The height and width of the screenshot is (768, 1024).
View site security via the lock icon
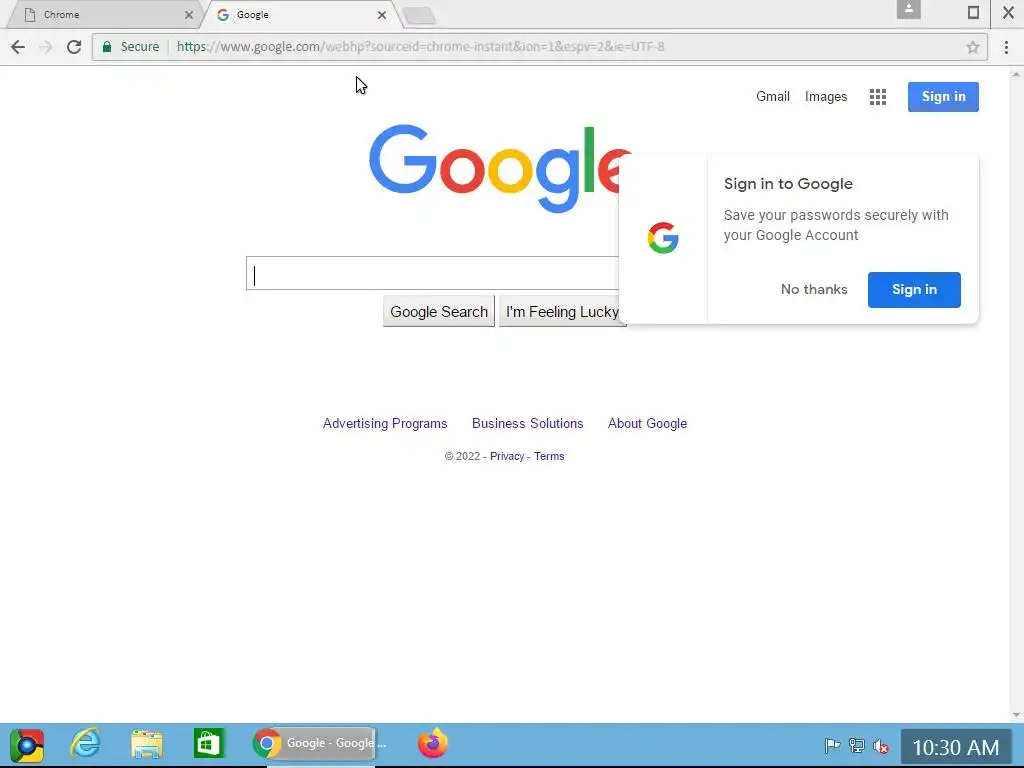pyautogui.click(x=107, y=46)
